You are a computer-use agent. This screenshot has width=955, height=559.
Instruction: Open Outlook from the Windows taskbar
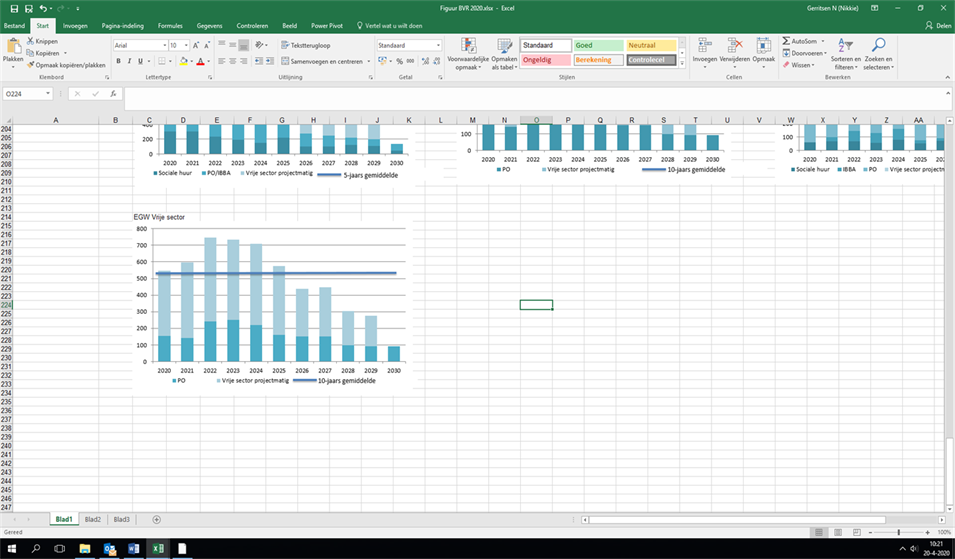[110, 549]
